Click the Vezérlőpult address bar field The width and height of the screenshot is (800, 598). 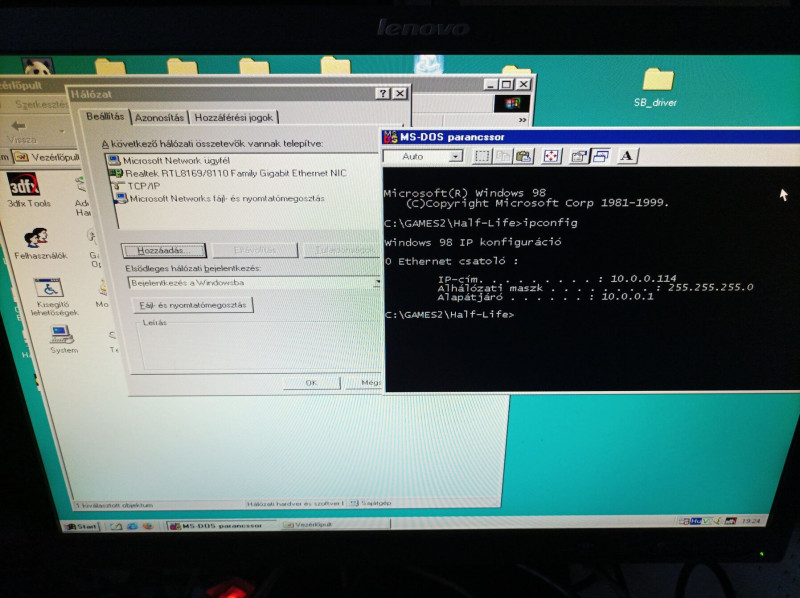tap(46, 157)
